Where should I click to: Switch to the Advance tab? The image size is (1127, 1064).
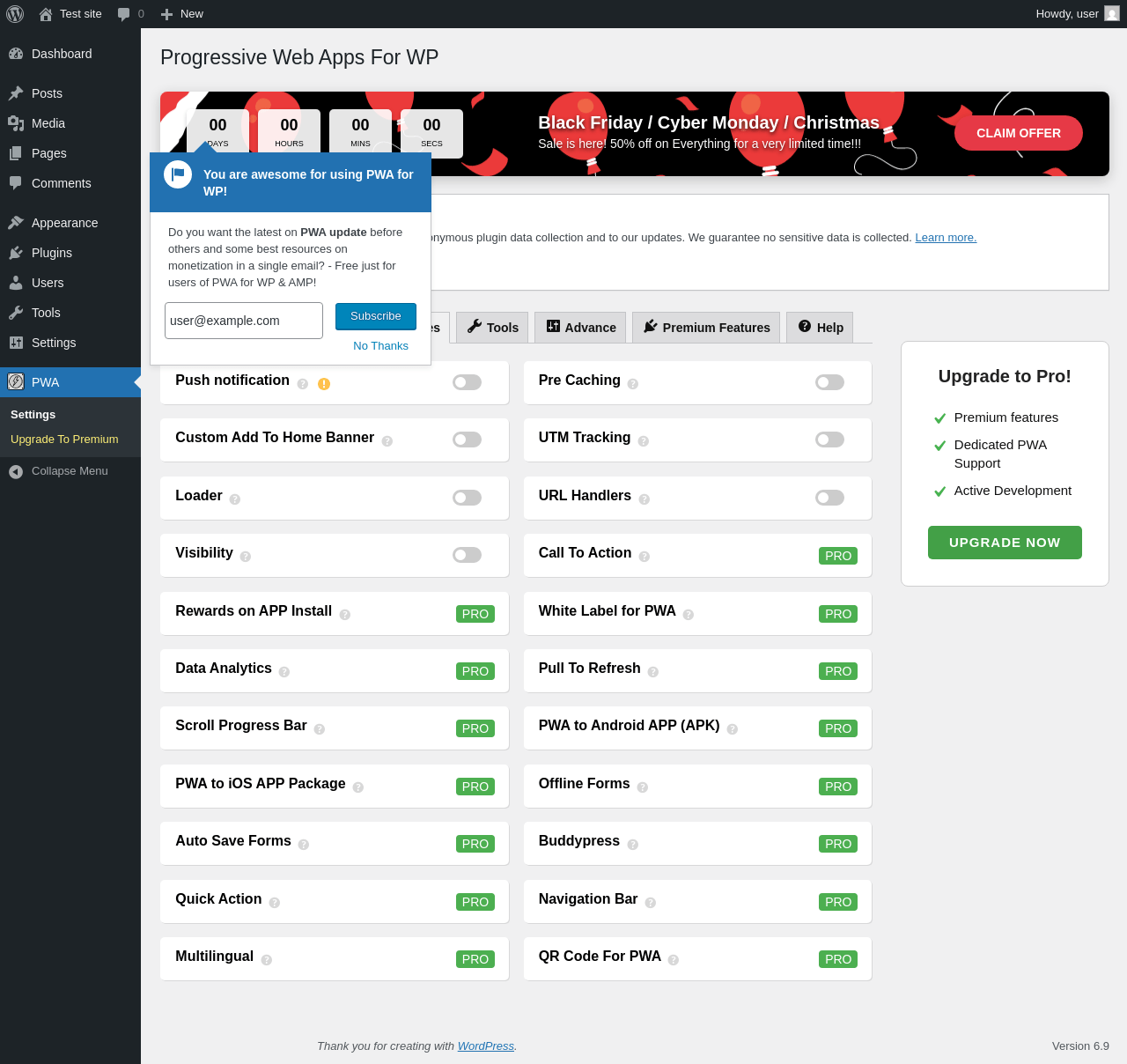(x=581, y=328)
